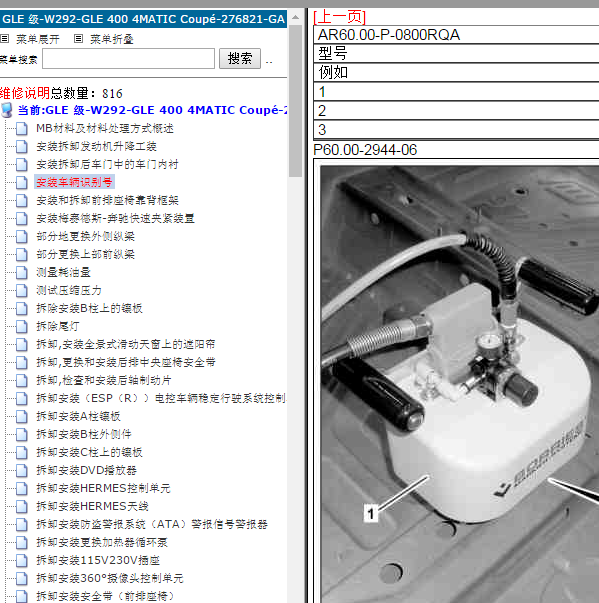
Task: Open tree item 拆卸安装A柱镶板
Action: pos(78,416)
